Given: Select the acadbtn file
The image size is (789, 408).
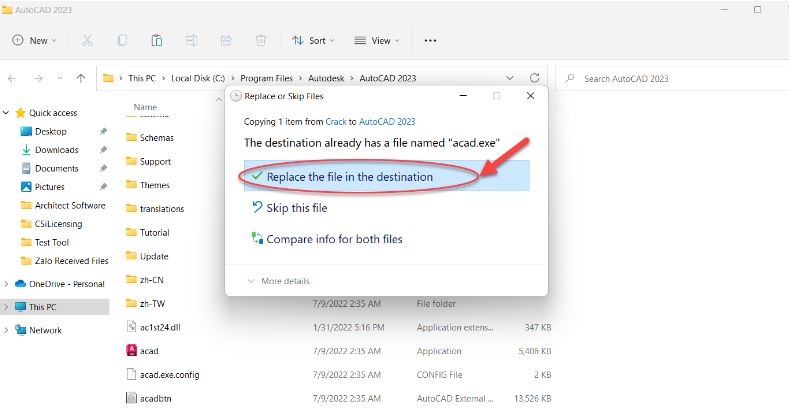Looking at the screenshot, I should [x=155, y=398].
